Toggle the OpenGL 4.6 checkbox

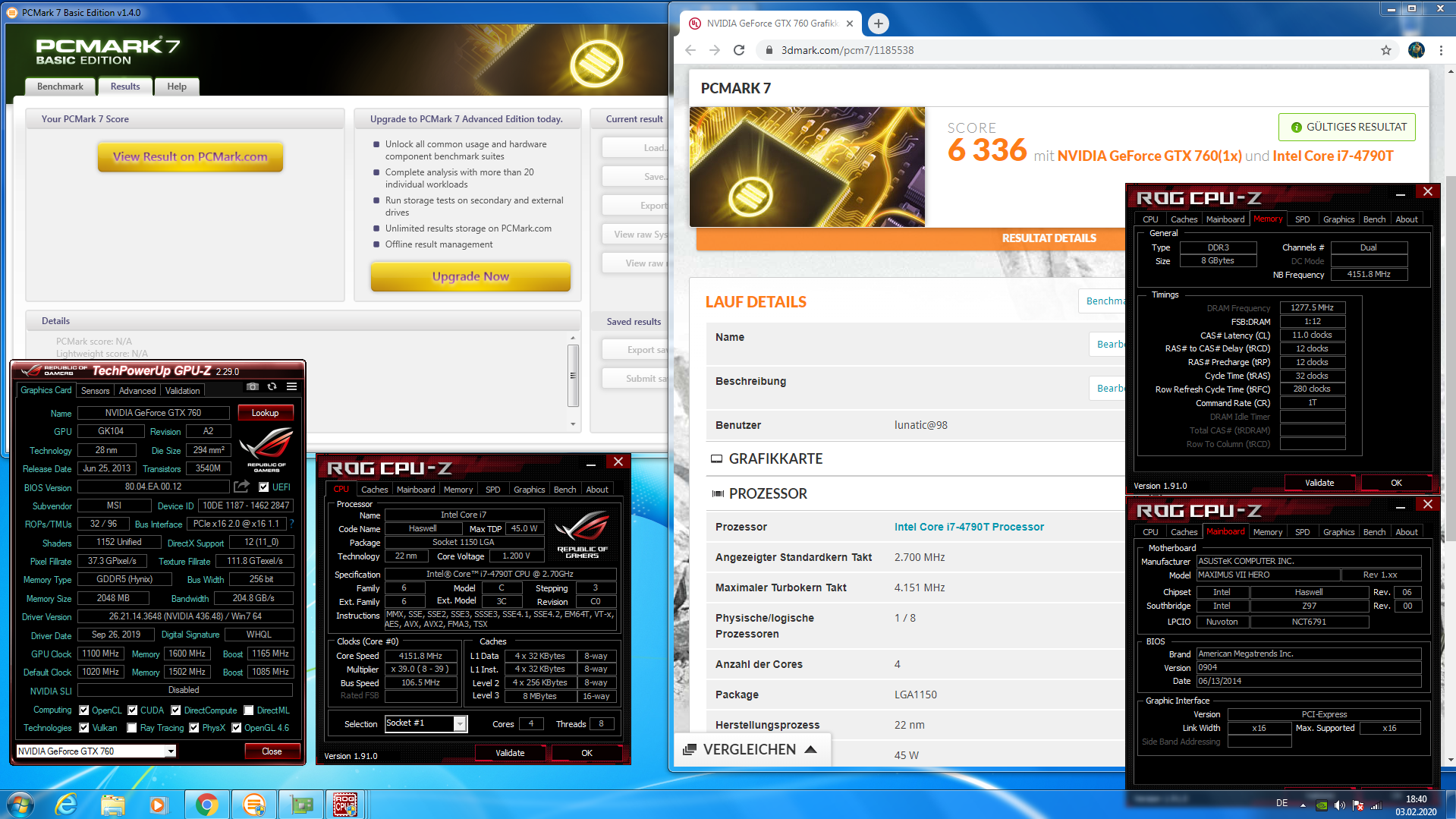[237, 728]
